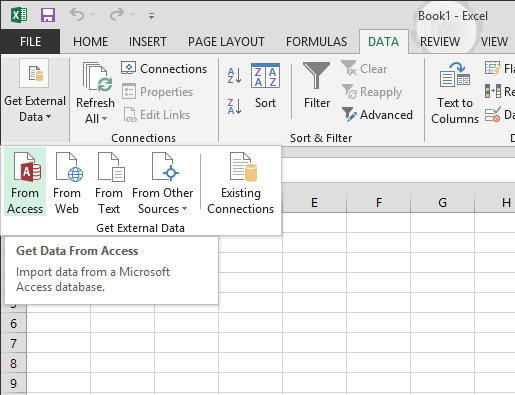Click the Excel application icon
515x395 pixels.
[19, 15]
